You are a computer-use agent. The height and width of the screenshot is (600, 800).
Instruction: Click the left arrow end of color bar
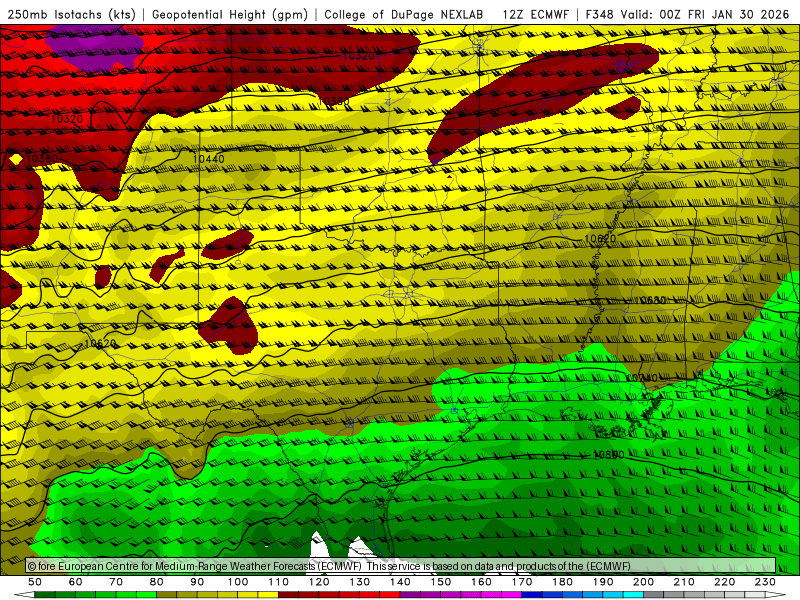[23, 595]
